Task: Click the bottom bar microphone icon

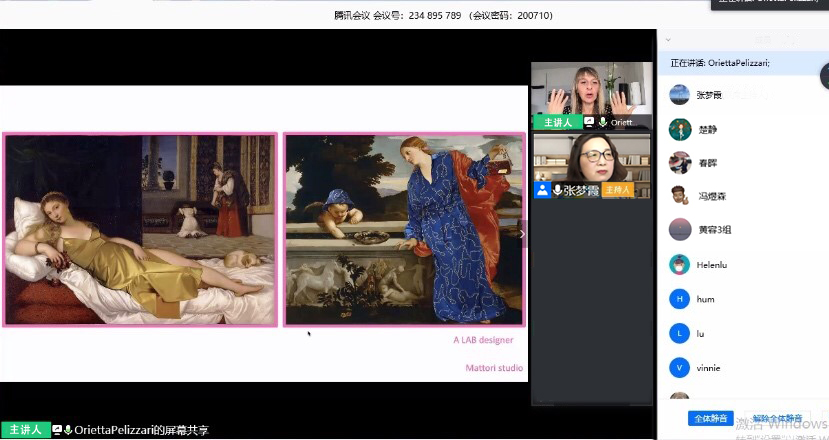Action: pos(68,430)
